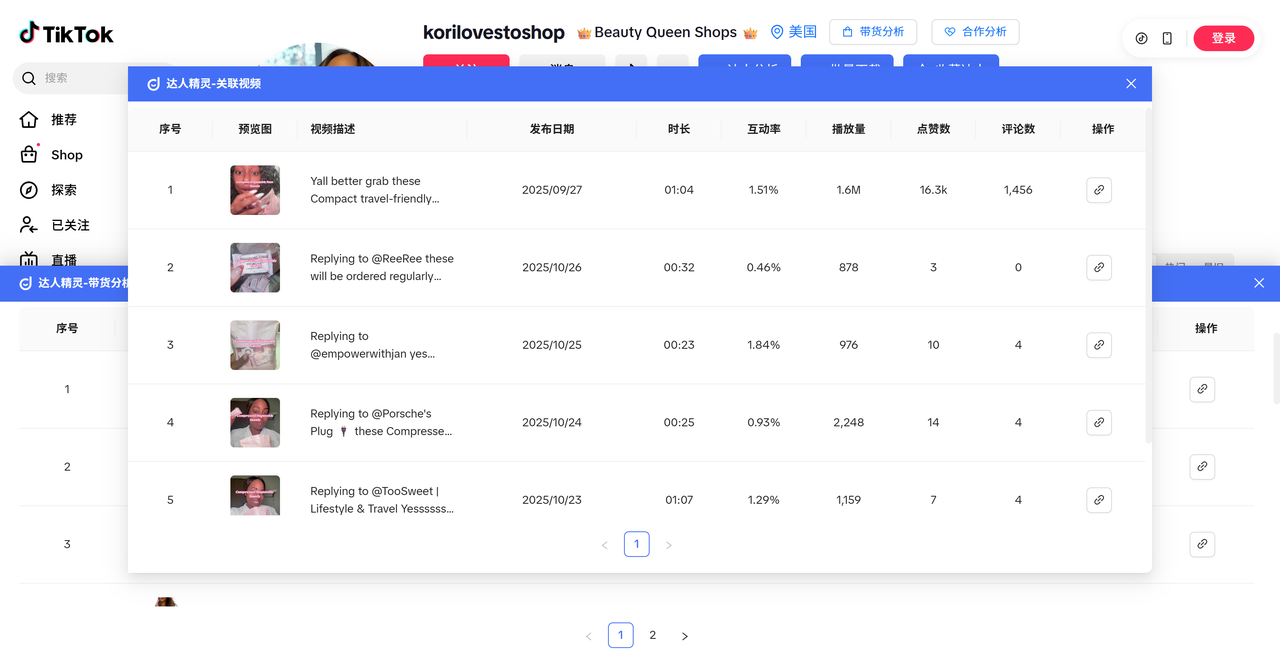The image size is (1280, 664).
Task: Go to next page in dialog pagination
Action: tap(669, 545)
